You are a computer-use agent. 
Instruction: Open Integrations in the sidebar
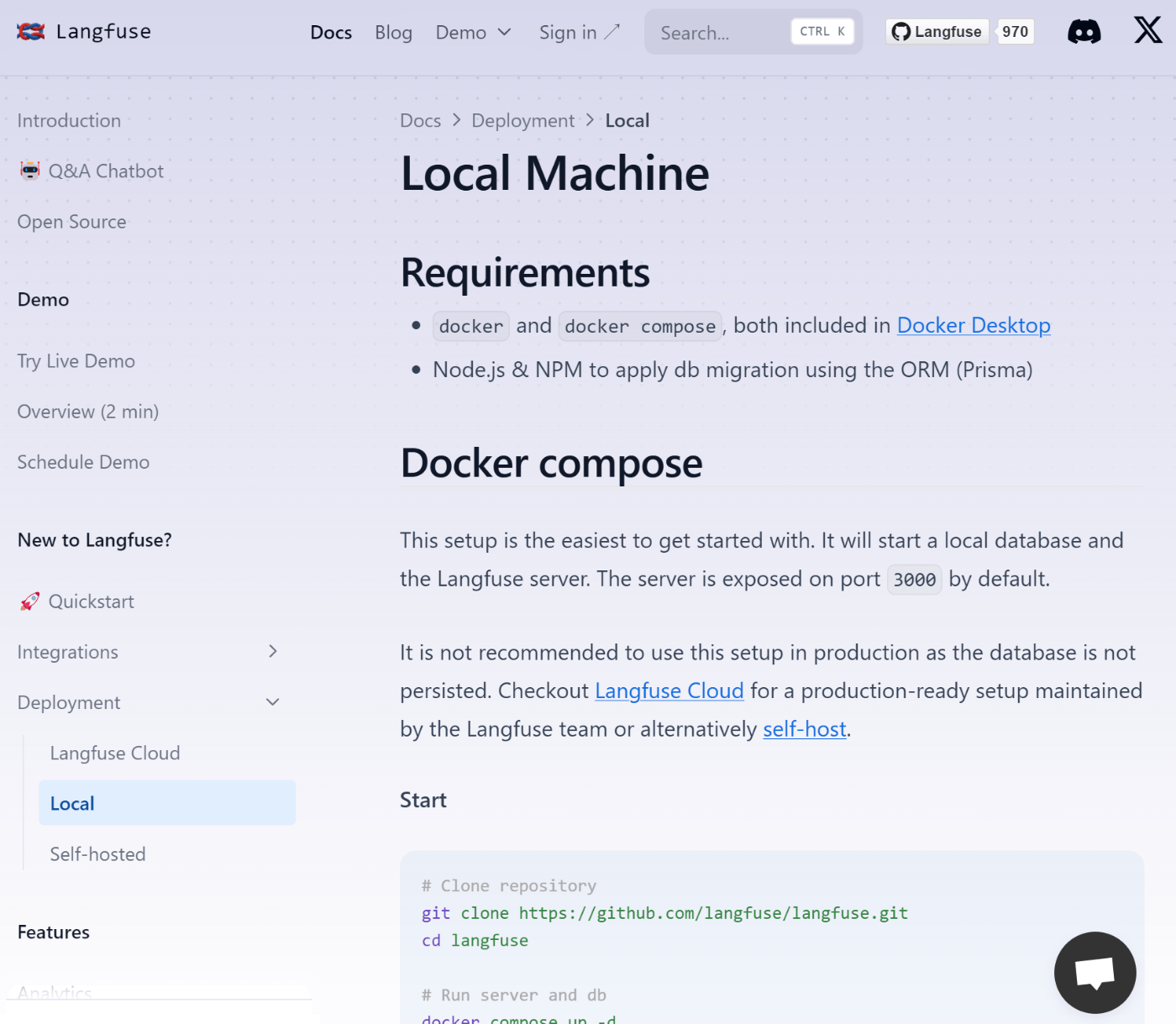(68, 652)
